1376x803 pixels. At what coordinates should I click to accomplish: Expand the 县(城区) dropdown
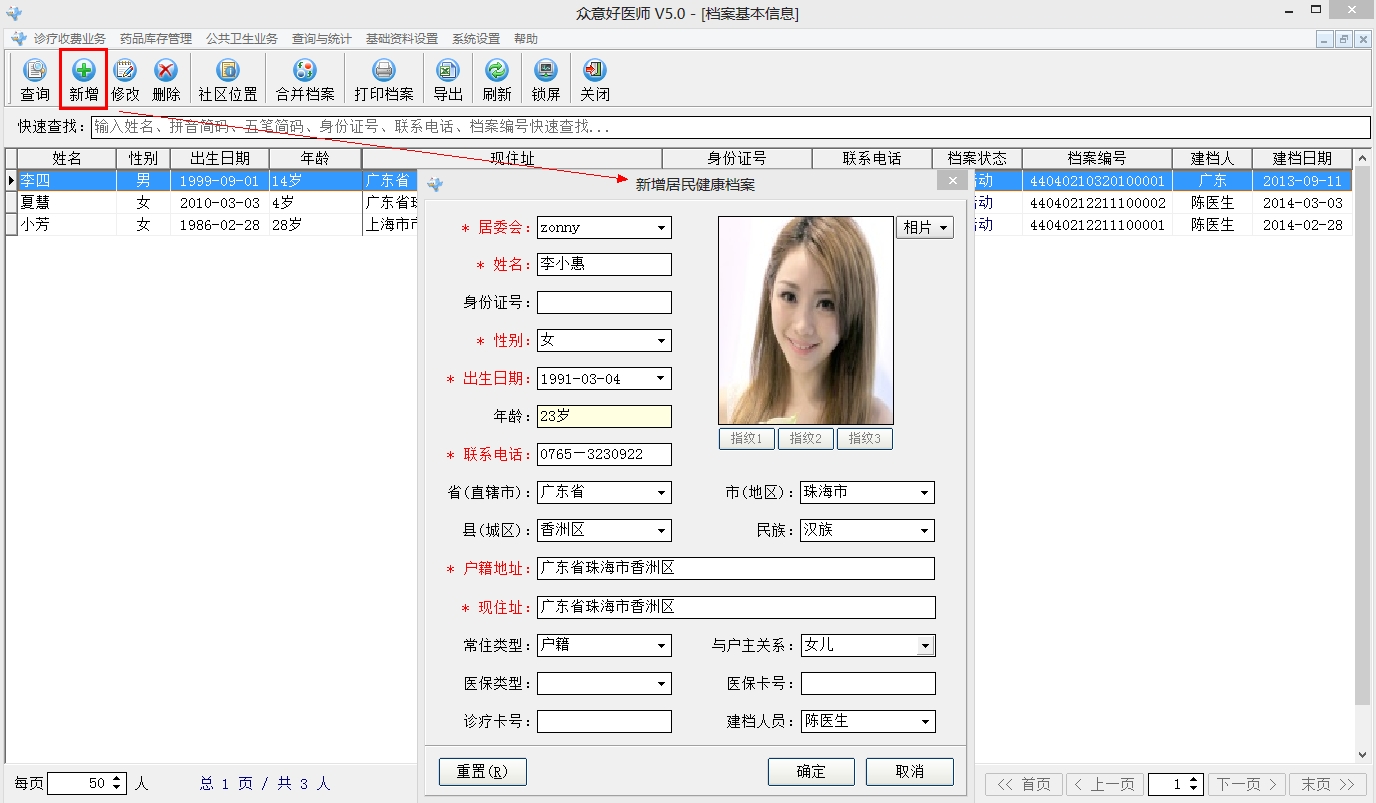point(661,531)
